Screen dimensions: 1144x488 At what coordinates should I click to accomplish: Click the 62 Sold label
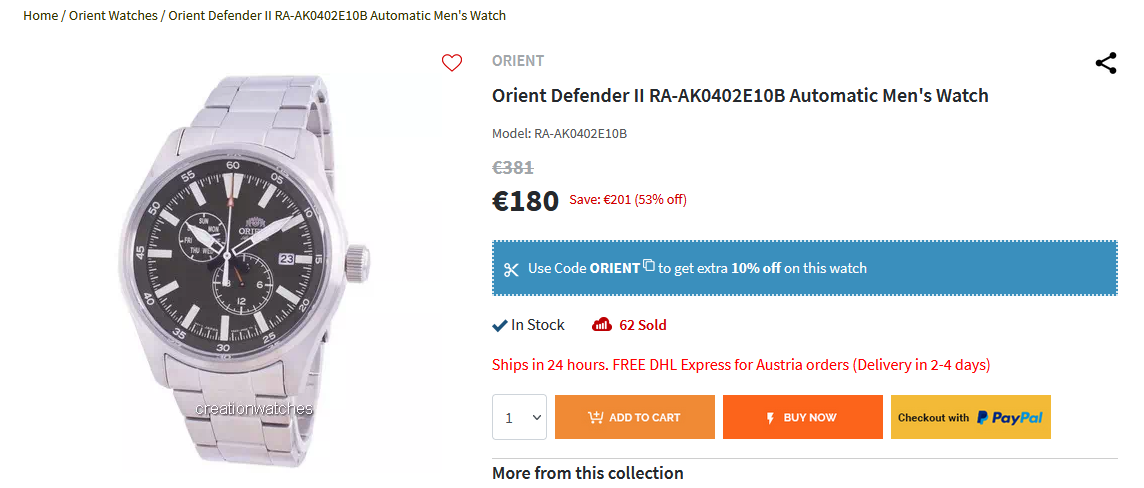(x=643, y=325)
